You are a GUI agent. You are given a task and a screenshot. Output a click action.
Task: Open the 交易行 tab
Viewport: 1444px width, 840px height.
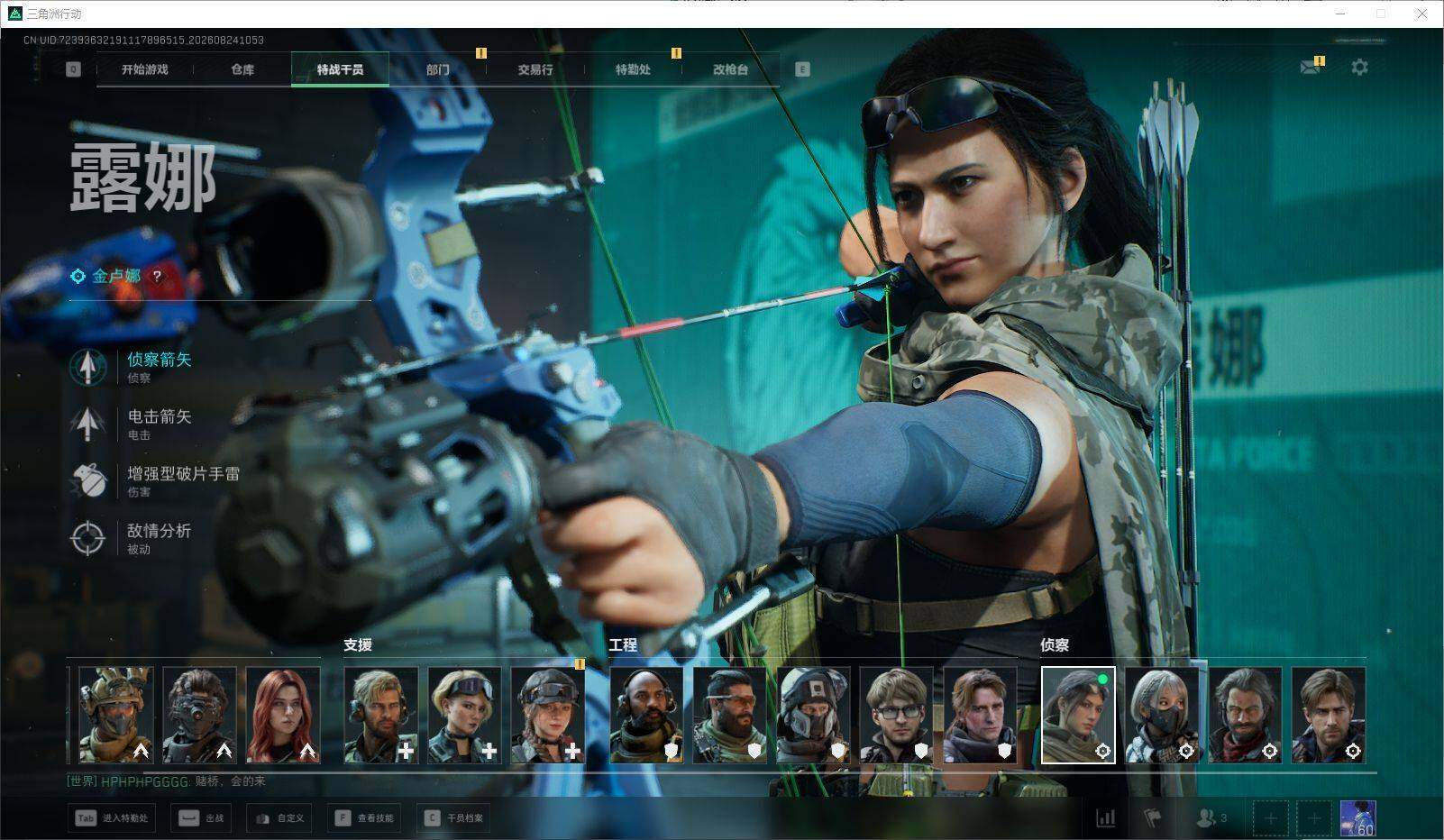point(535,69)
